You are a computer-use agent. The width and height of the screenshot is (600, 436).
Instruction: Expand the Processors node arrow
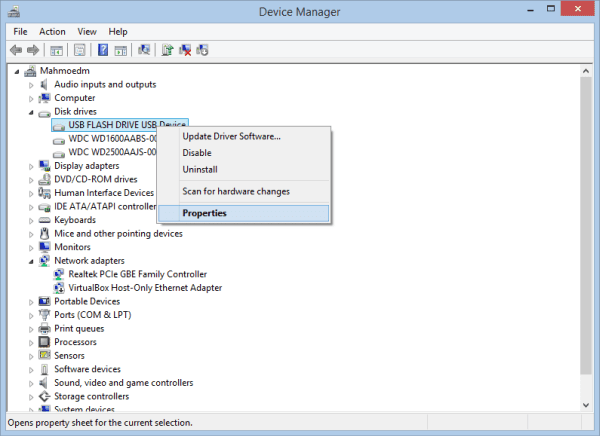[31, 343]
